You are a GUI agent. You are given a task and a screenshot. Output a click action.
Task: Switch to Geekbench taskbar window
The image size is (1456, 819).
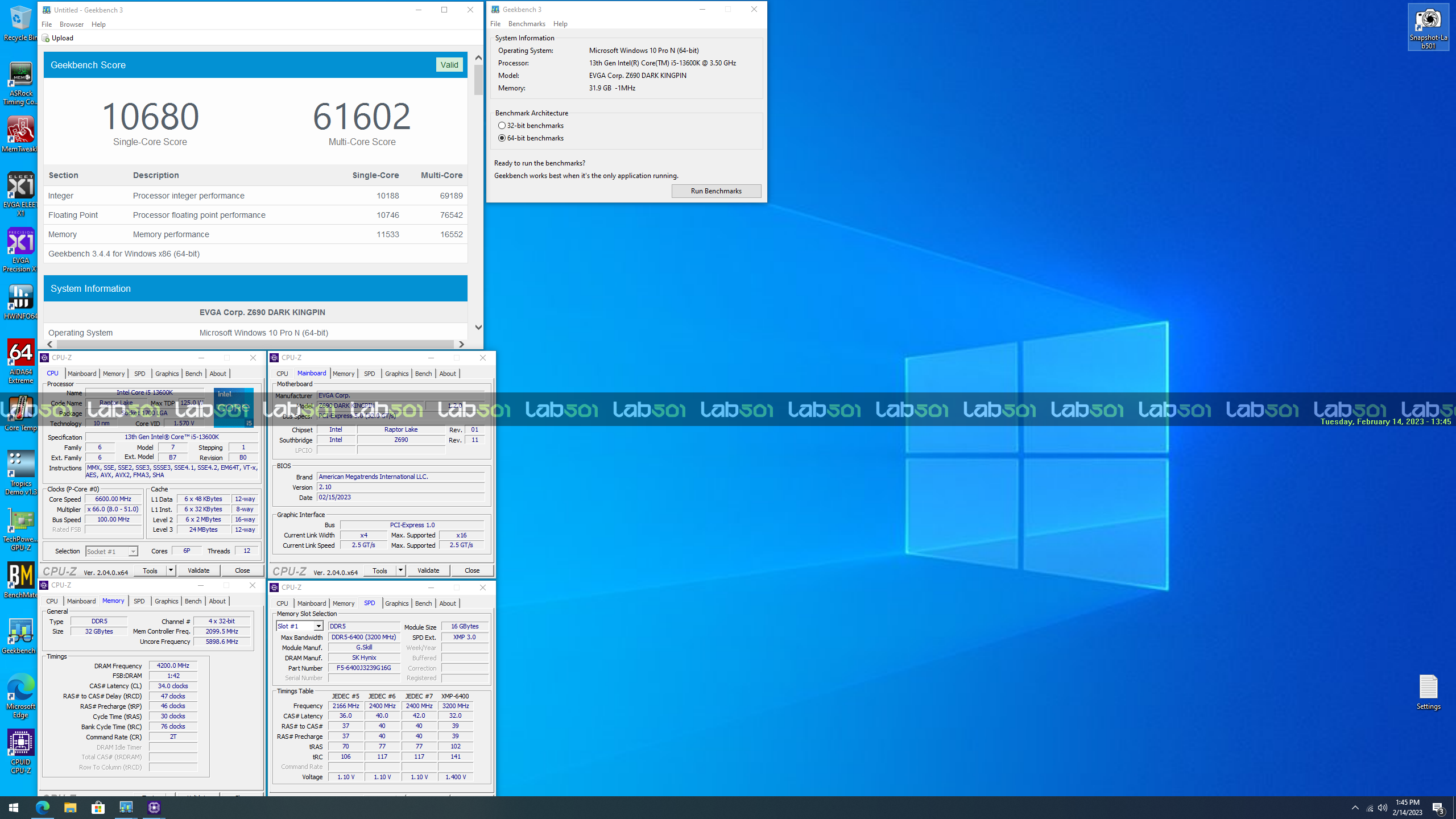(126, 808)
